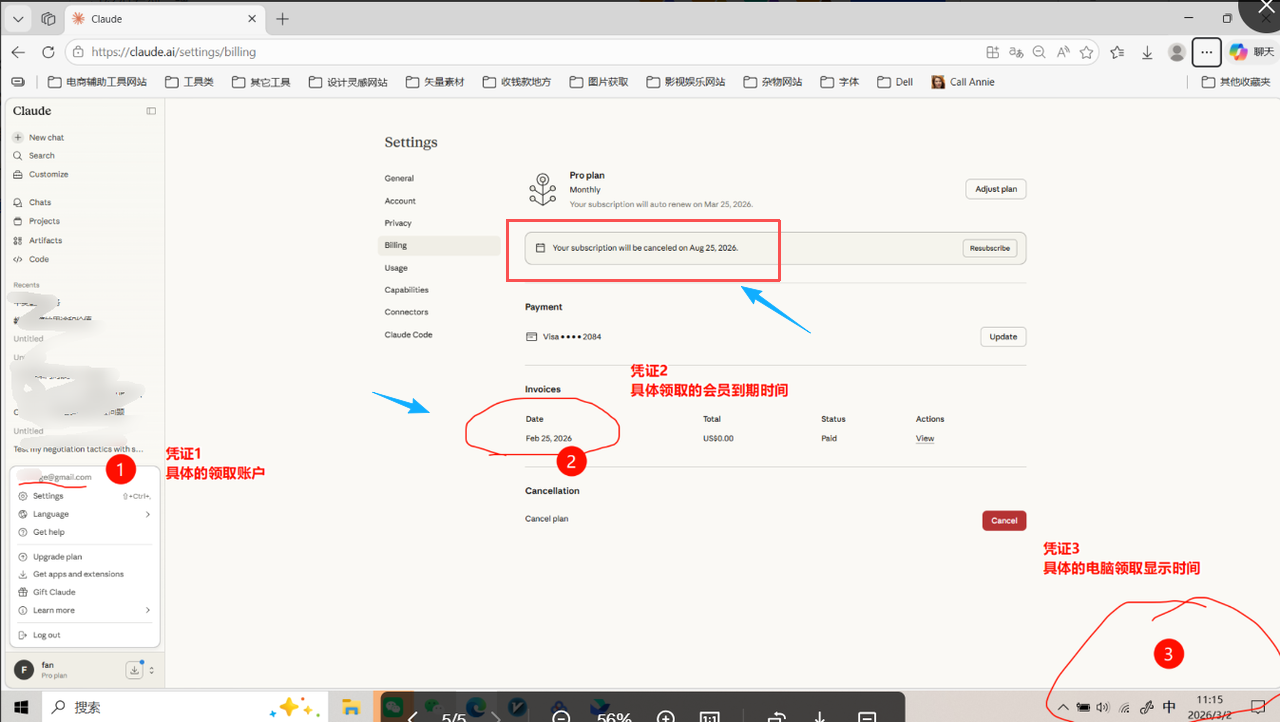Open File Explorer from the taskbar
The height and width of the screenshot is (722, 1280).
point(351,707)
